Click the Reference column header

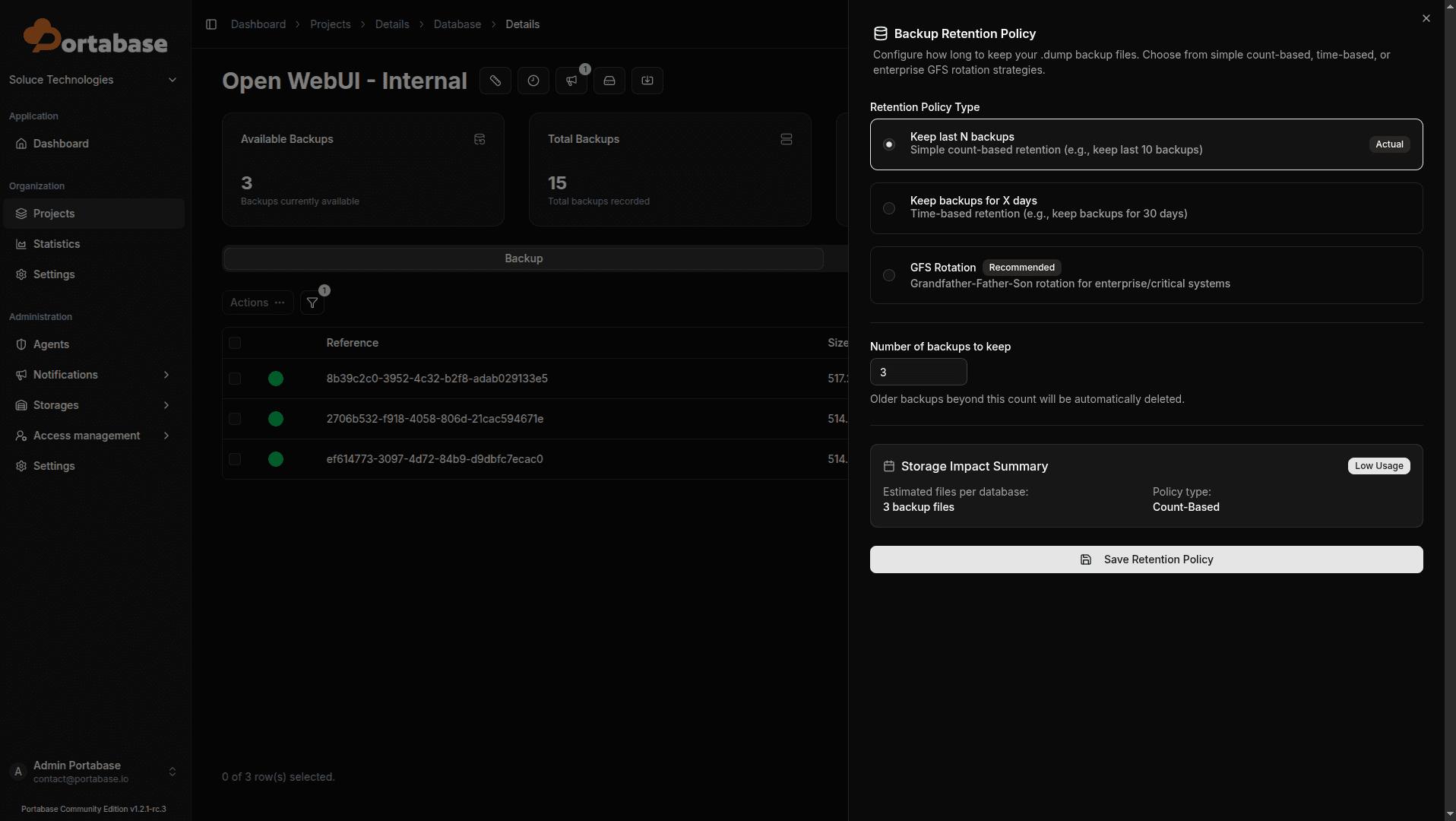tap(353, 343)
